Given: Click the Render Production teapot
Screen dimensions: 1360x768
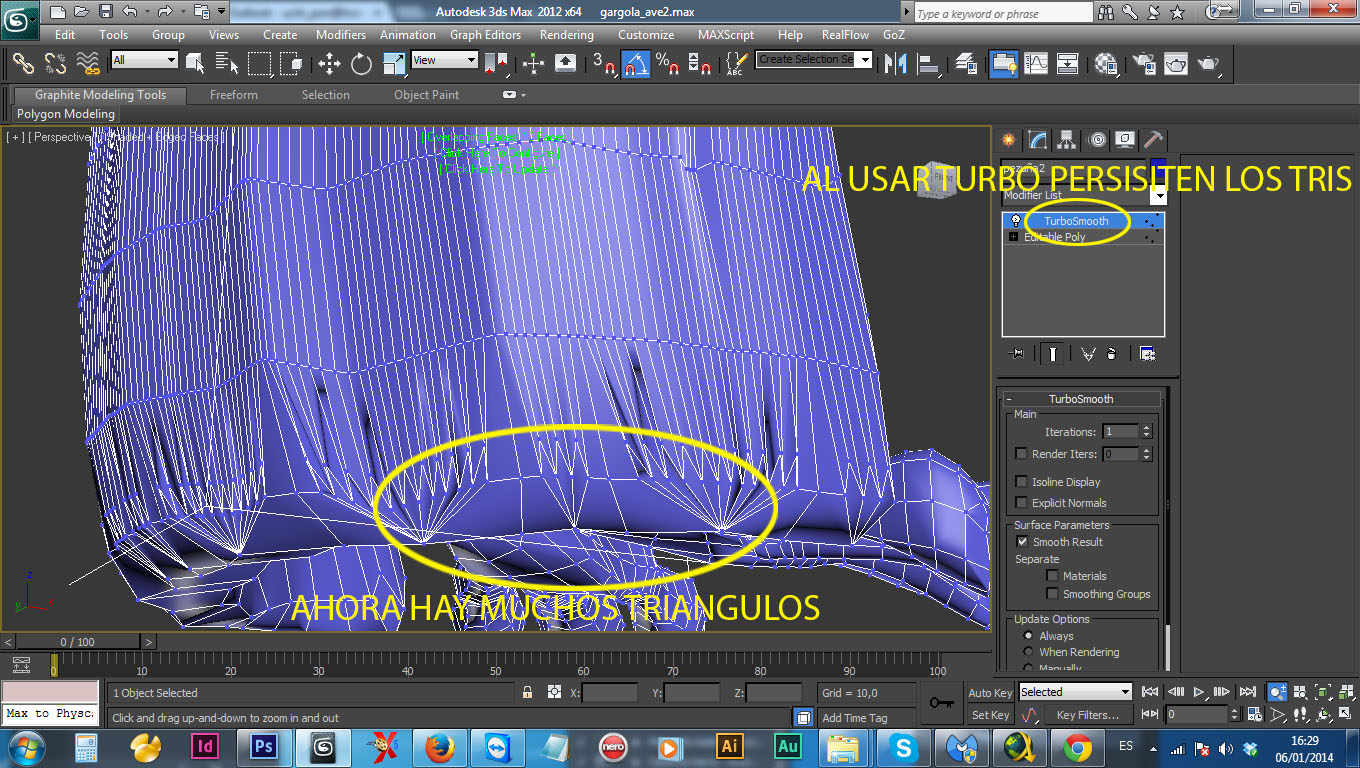Looking at the screenshot, I should click(1209, 63).
